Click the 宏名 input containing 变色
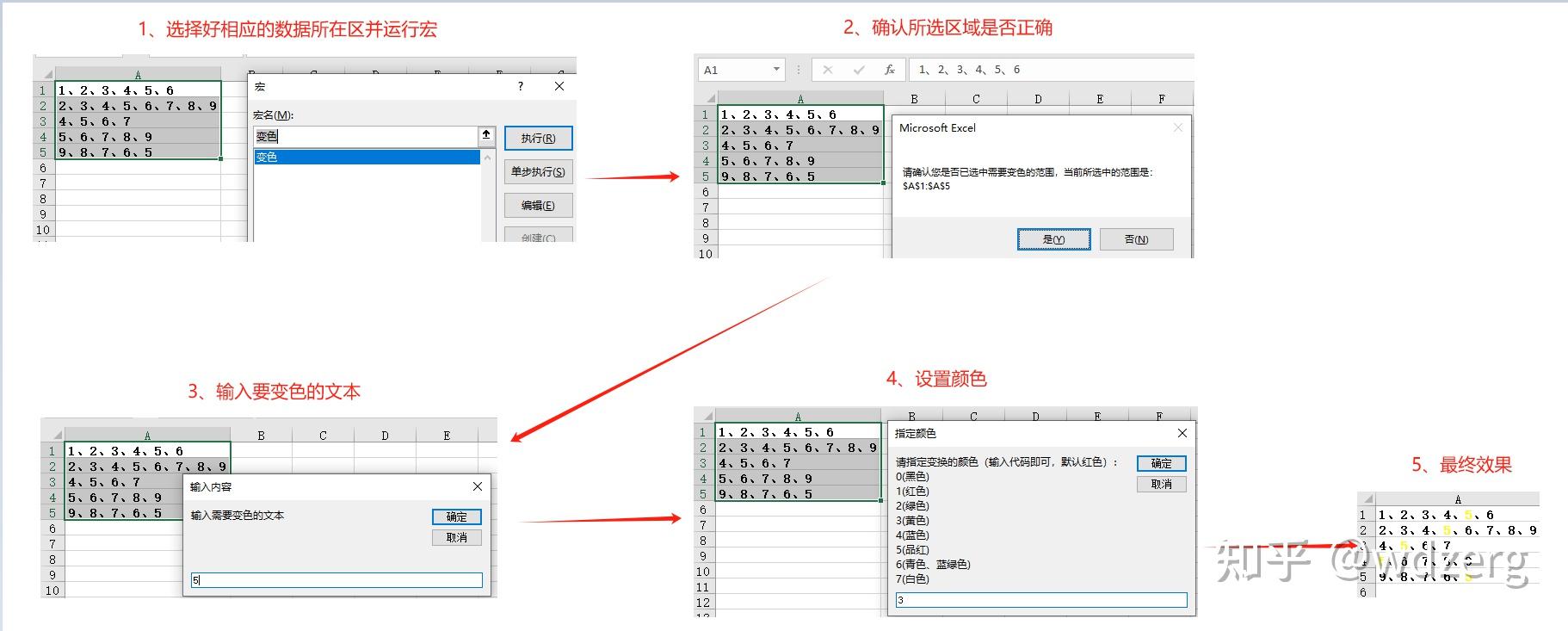The image size is (1568, 631). [x=366, y=136]
